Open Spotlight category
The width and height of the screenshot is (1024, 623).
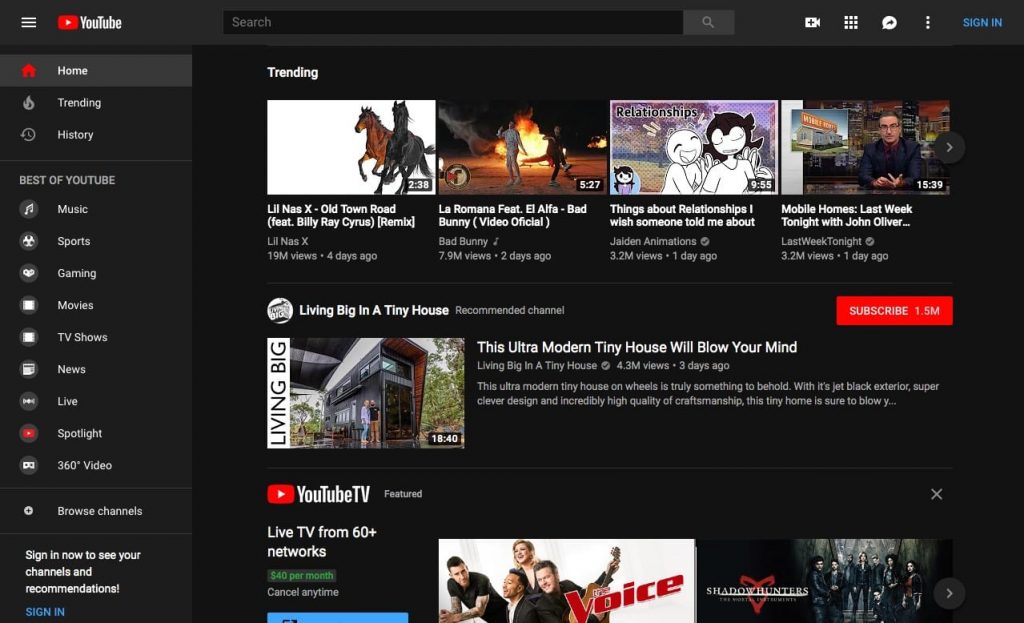click(x=96, y=433)
